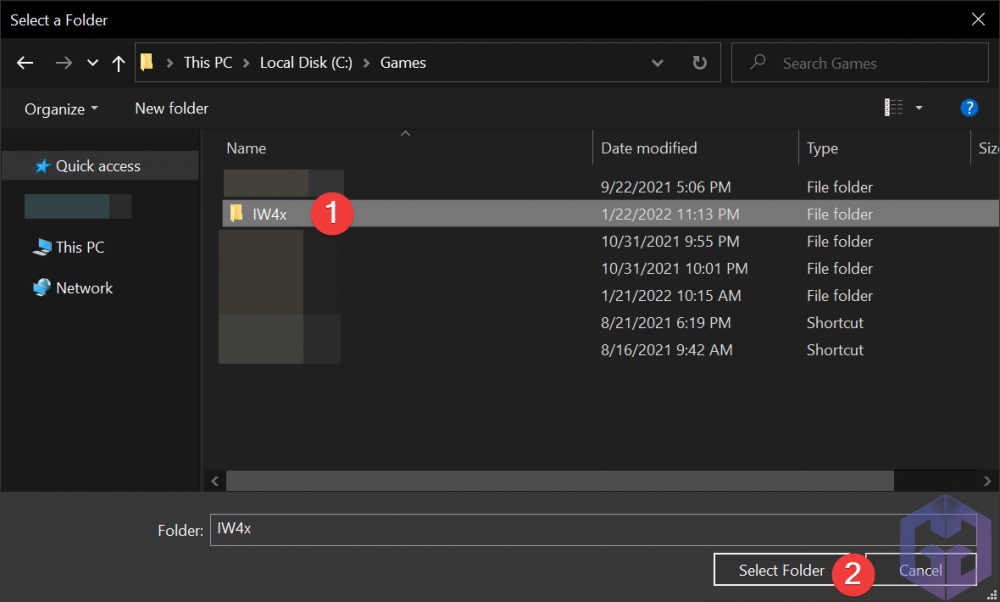Click the horizontal scrollbar in file list
The width and height of the screenshot is (1000, 602).
(x=560, y=481)
